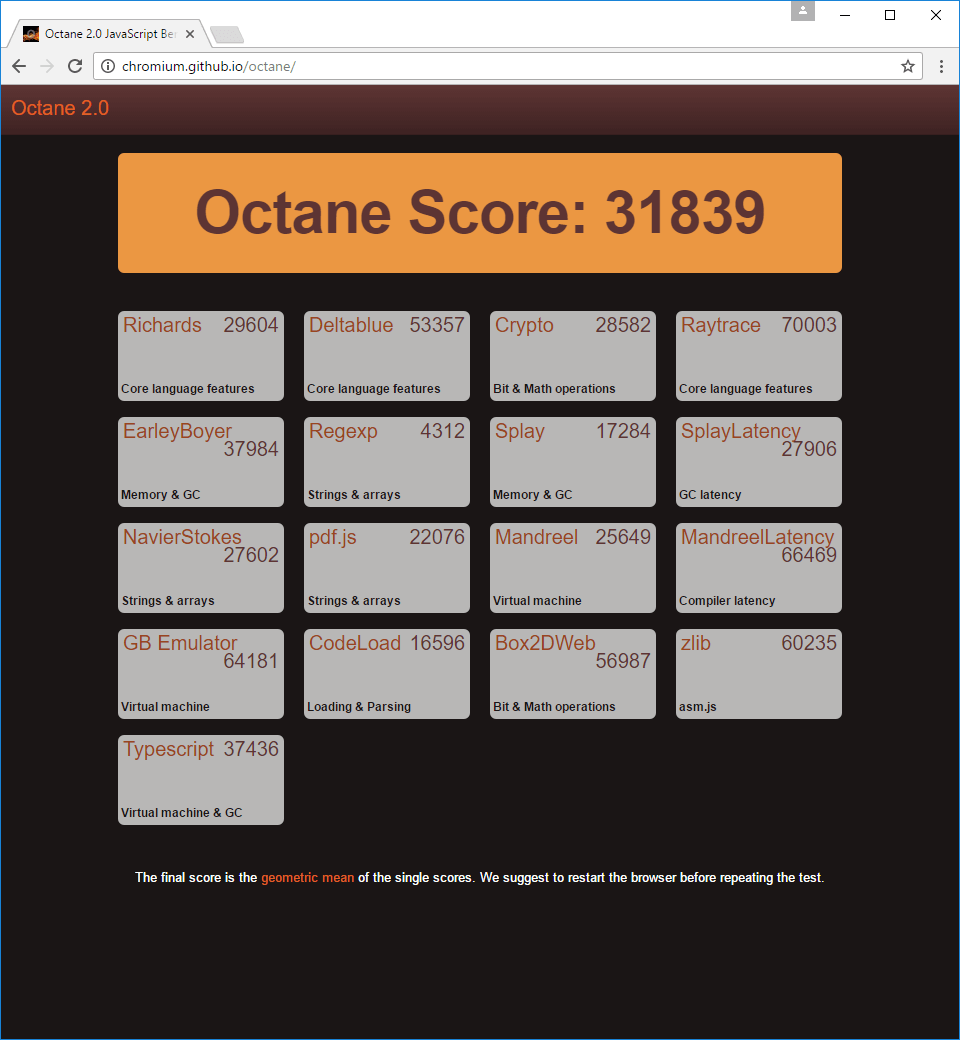Image resolution: width=960 pixels, height=1040 pixels.
Task: Close the Octane 2.0 tab
Action: click(x=190, y=34)
